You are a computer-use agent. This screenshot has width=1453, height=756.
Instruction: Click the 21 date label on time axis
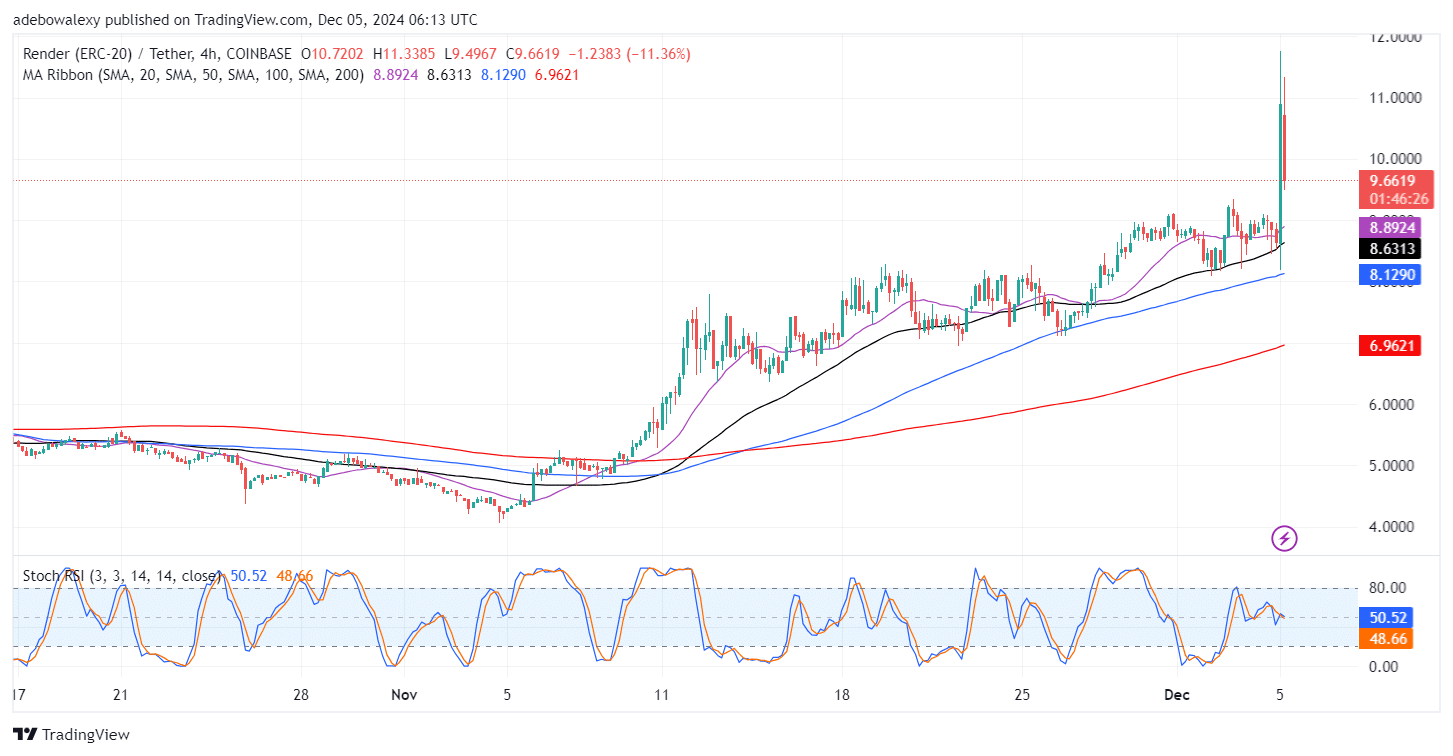pyautogui.click(x=121, y=694)
